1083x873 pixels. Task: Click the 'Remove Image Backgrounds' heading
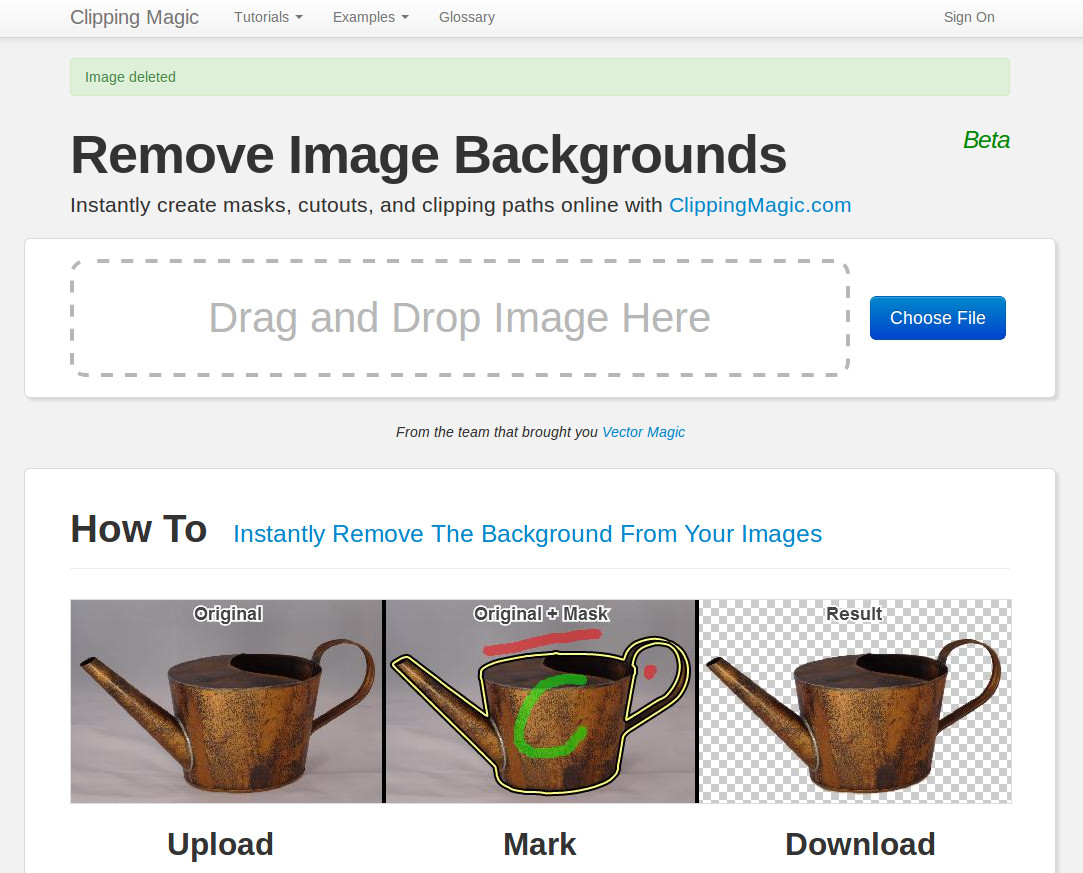click(x=428, y=155)
